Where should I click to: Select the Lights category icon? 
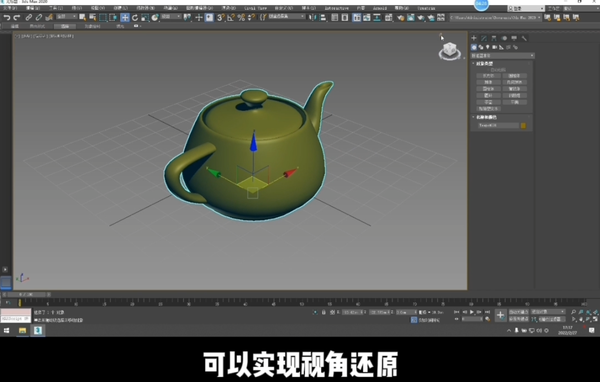(x=488, y=47)
